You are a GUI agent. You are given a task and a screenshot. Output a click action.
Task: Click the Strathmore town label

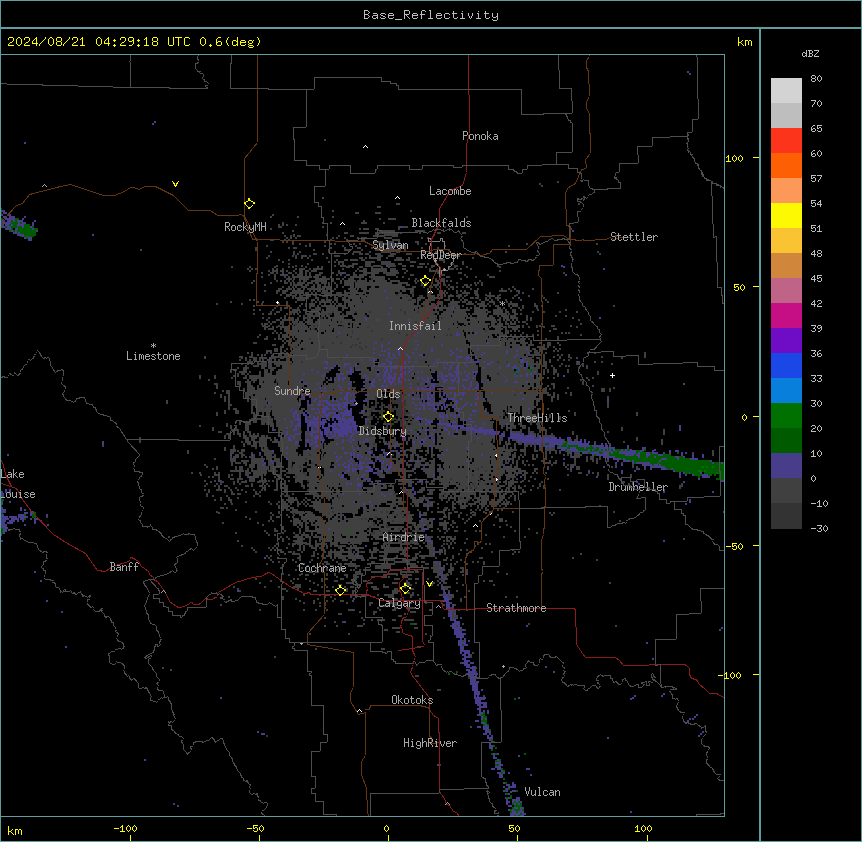pos(516,608)
